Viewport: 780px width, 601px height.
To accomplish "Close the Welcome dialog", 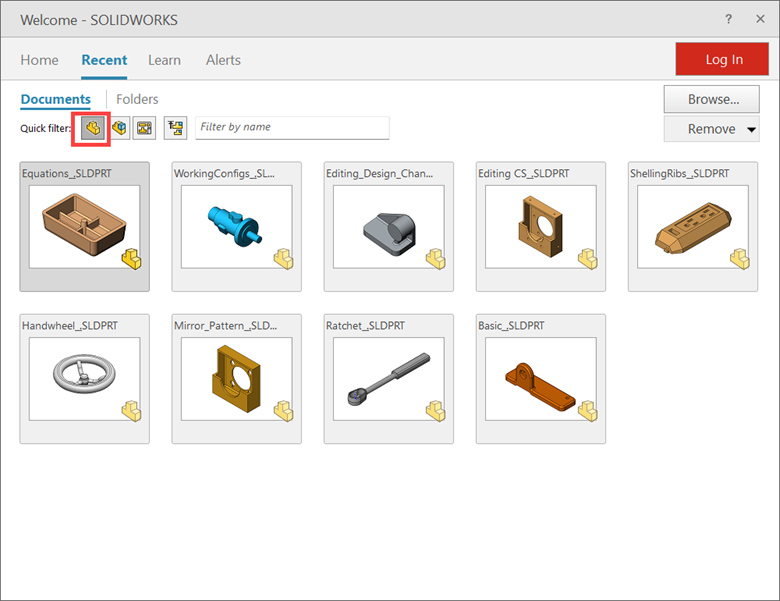I will tap(760, 19).
